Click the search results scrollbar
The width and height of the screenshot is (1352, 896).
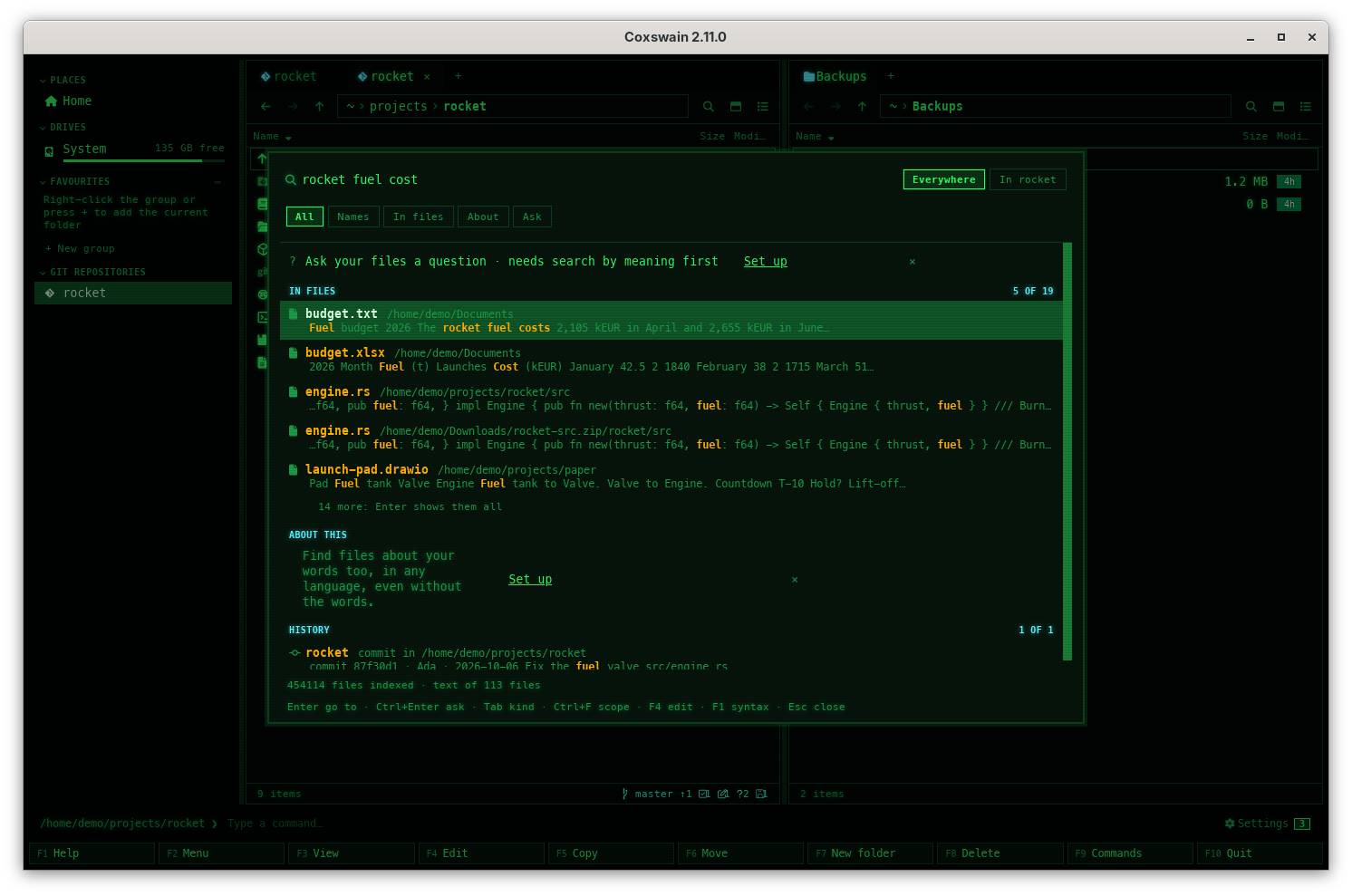(x=1067, y=451)
